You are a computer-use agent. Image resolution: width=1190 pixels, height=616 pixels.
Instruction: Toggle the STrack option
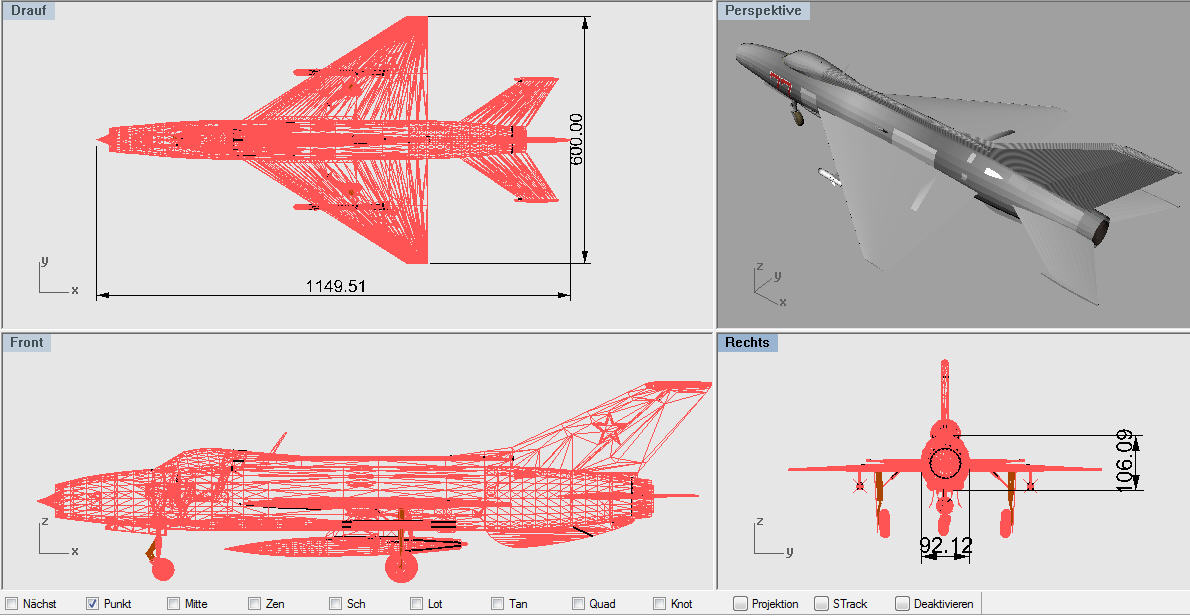click(x=821, y=604)
